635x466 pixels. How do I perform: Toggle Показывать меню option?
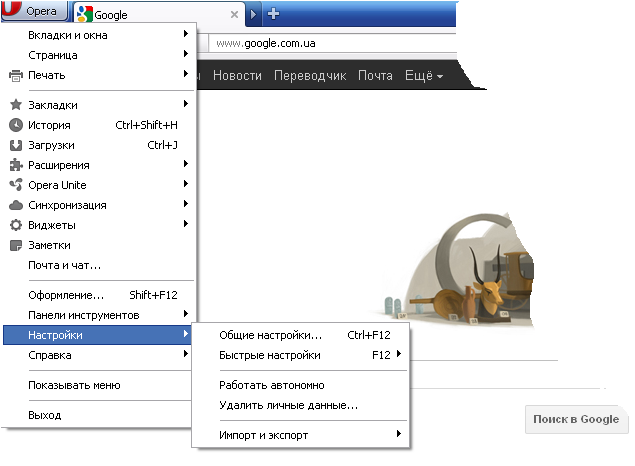[x=98, y=385]
